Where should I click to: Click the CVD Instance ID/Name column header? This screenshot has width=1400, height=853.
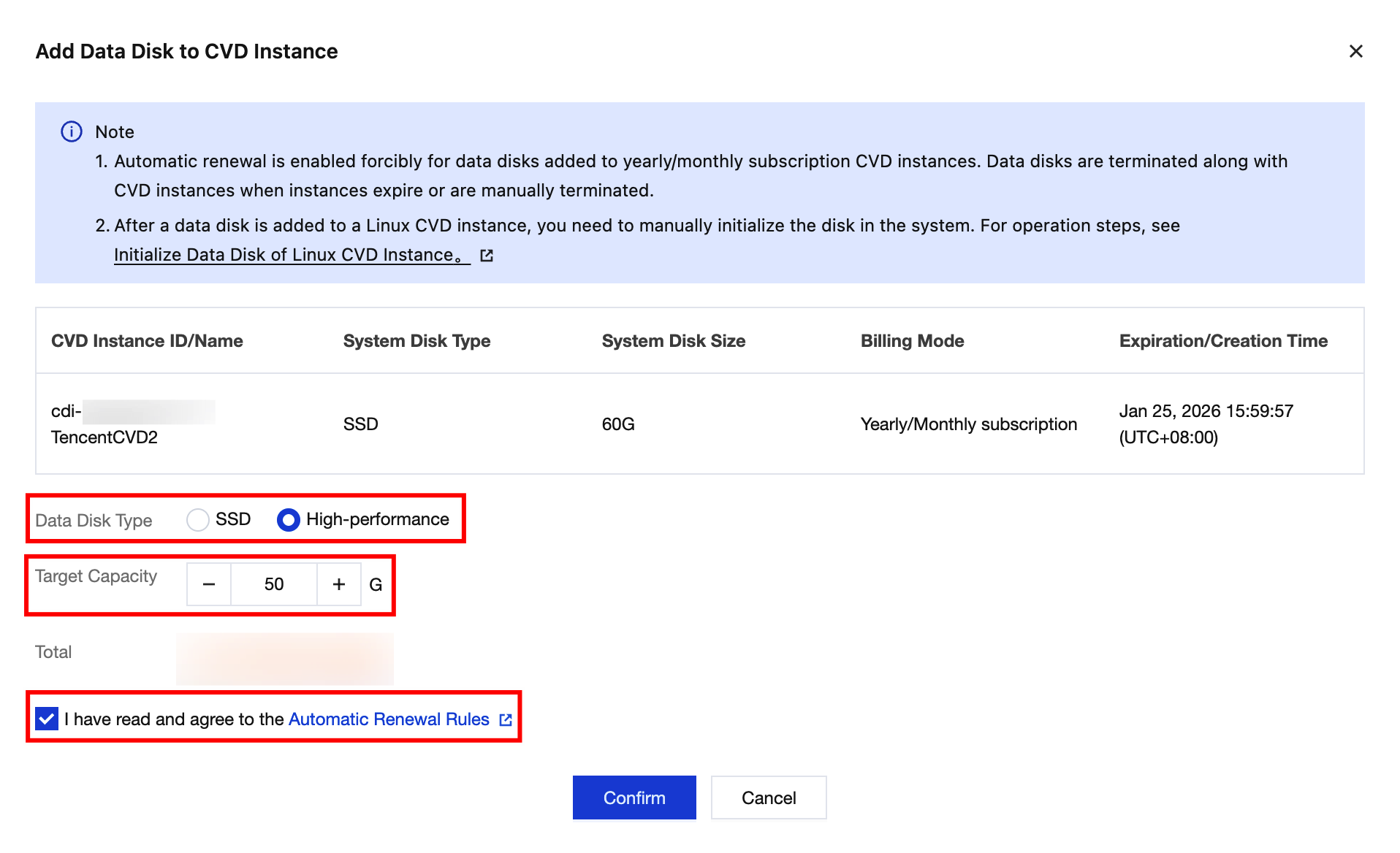(147, 341)
